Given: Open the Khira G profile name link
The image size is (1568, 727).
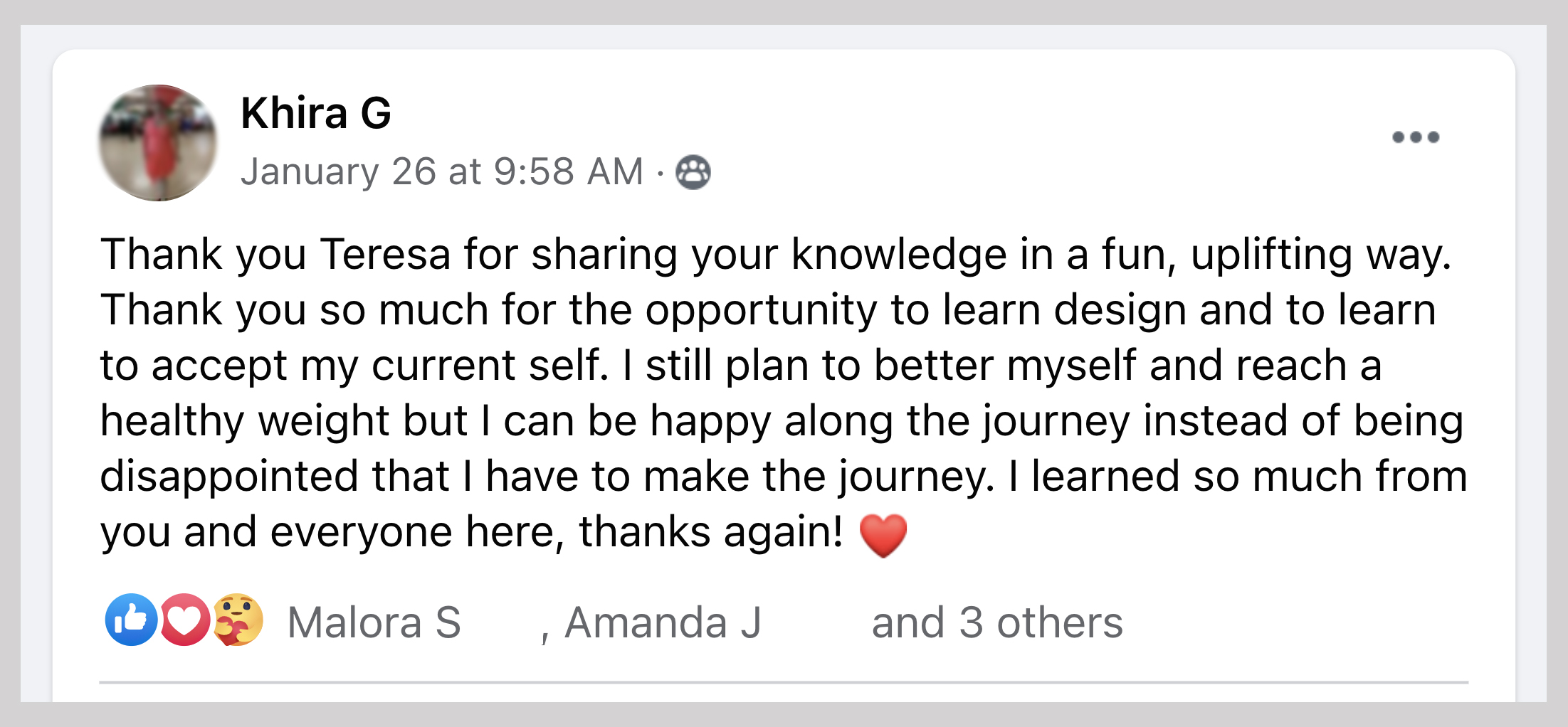Looking at the screenshot, I should click(x=316, y=113).
